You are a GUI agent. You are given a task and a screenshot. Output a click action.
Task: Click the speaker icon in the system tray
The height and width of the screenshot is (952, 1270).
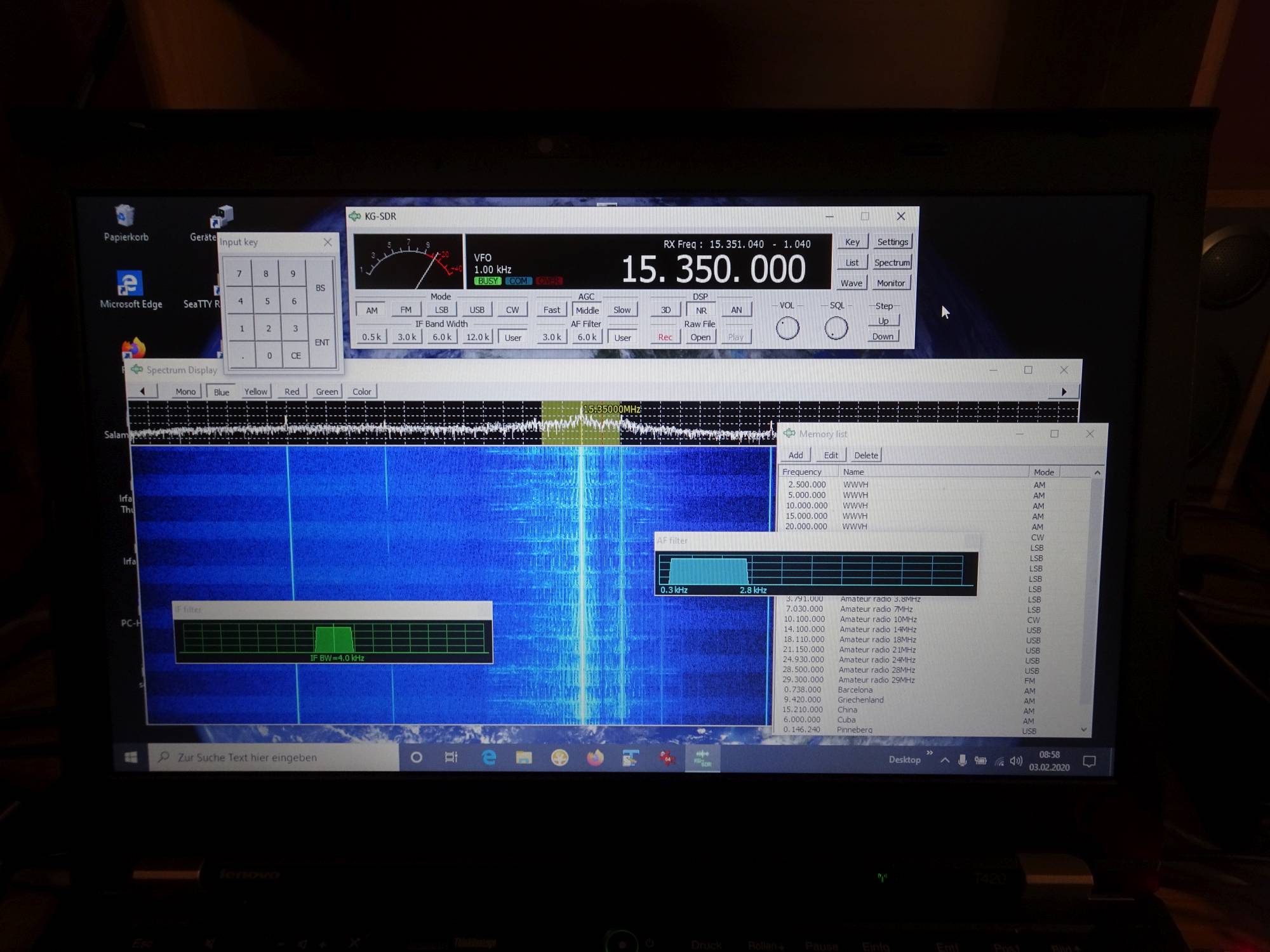pyautogui.click(x=1017, y=758)
